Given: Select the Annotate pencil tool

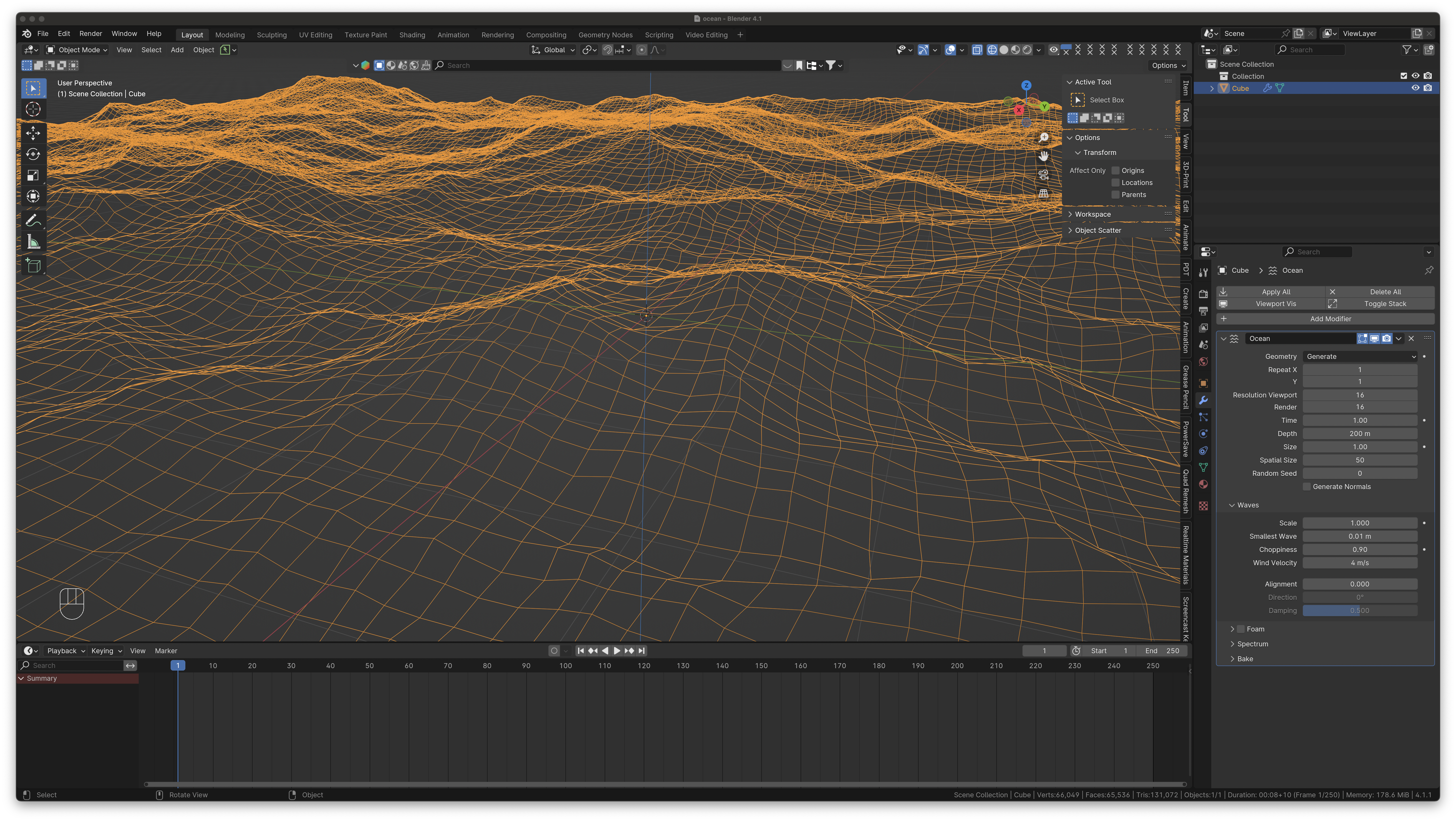Looking at the screenshot, I should pyautogui.click(x=33, y=220).
